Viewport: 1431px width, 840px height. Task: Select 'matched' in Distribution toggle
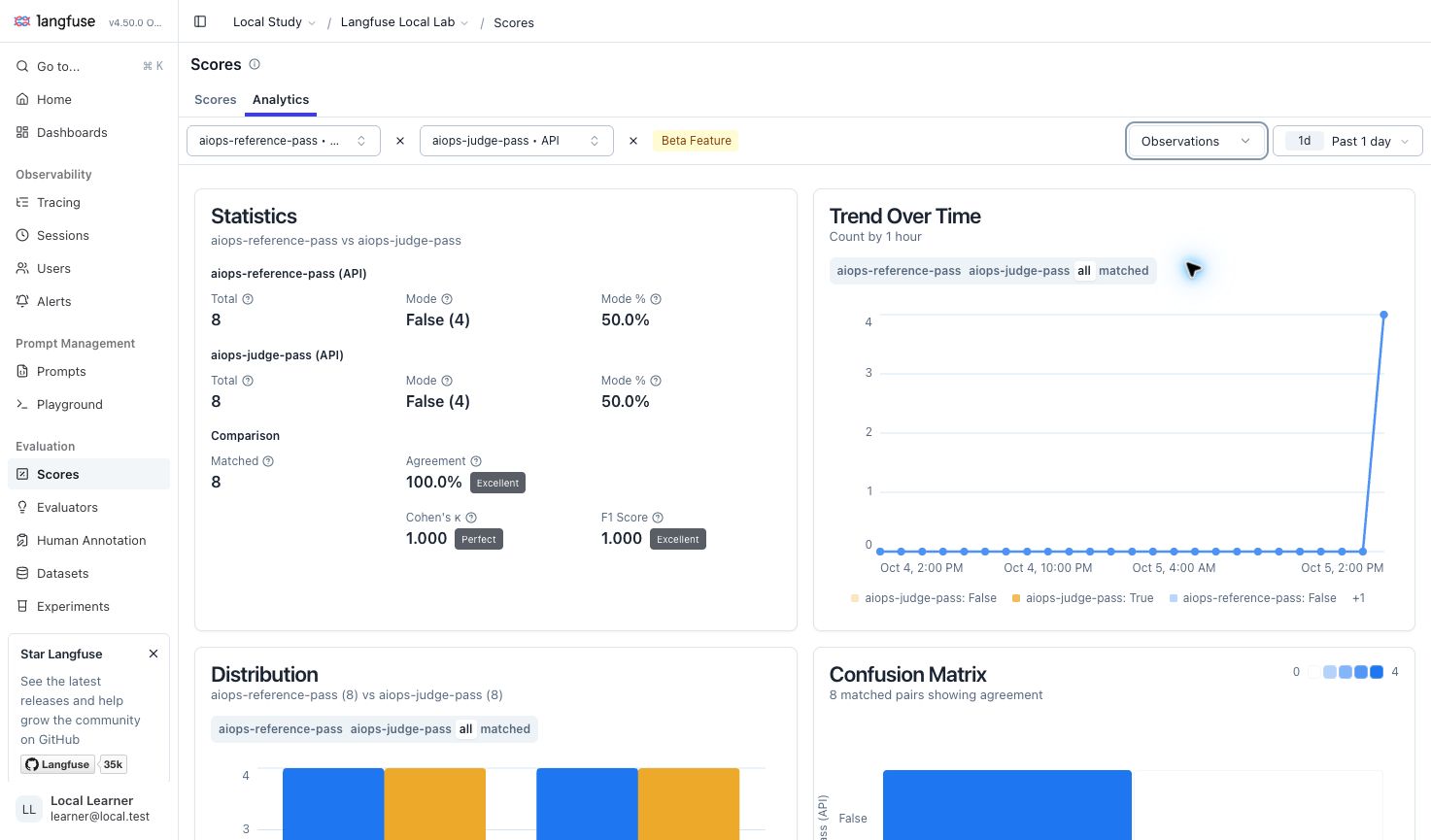pyautogui.click(x=505, y=729)
